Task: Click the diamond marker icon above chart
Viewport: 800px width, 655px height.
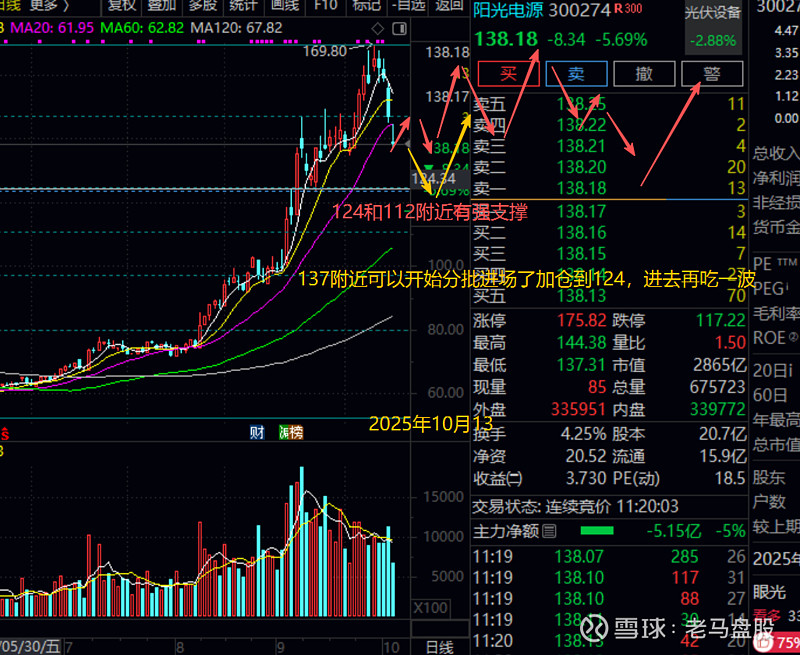Action: (x=377, y=28)
